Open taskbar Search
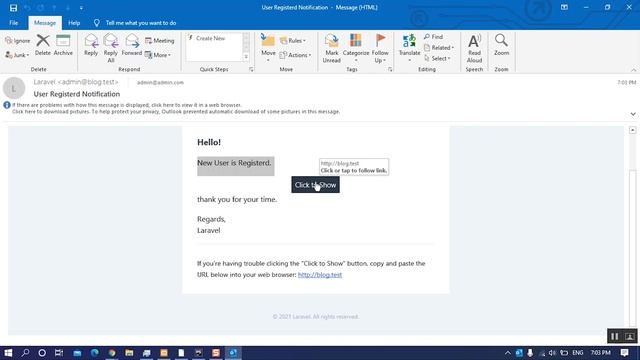640x360 pixels. tap(25, 353)
